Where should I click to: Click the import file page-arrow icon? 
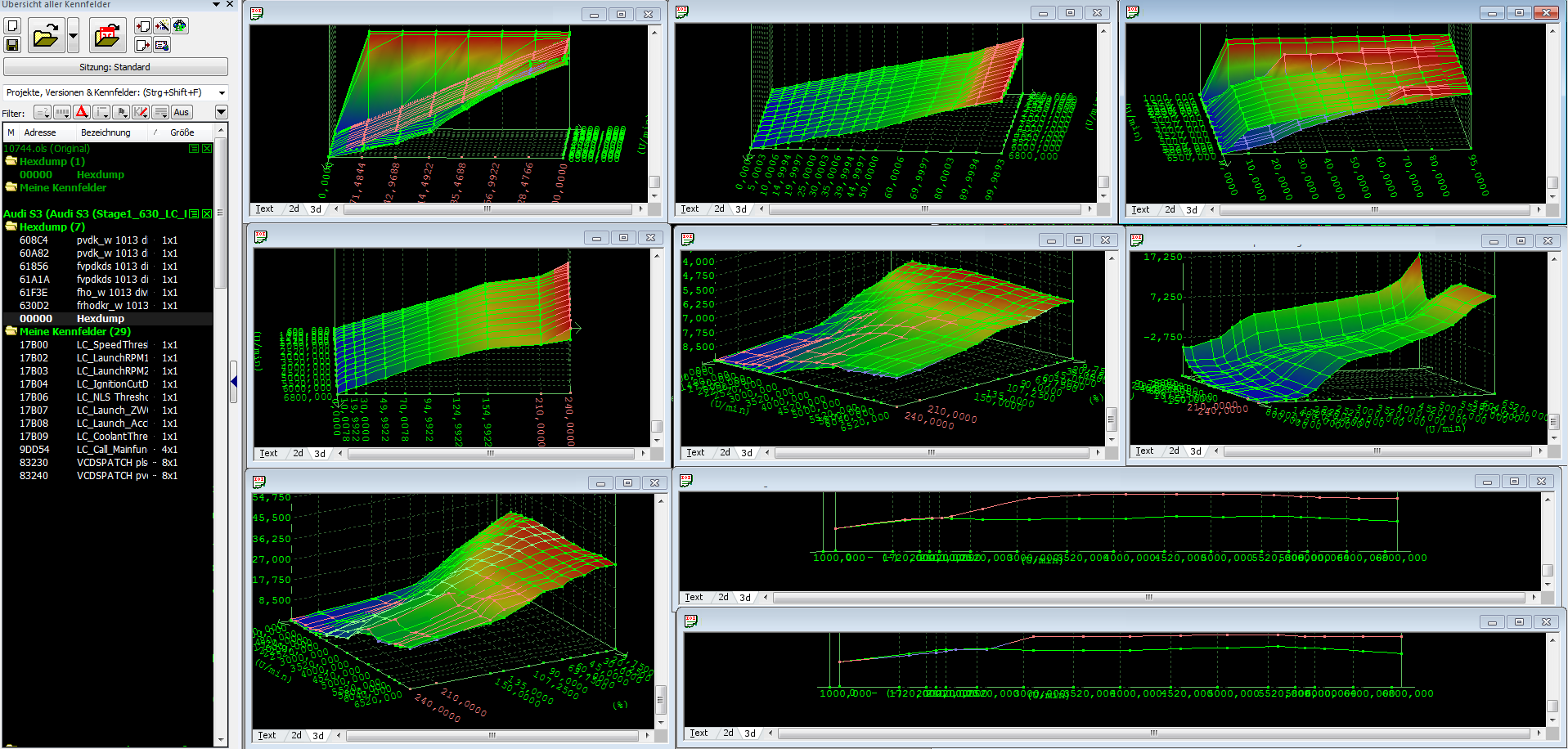coord(143,26)
